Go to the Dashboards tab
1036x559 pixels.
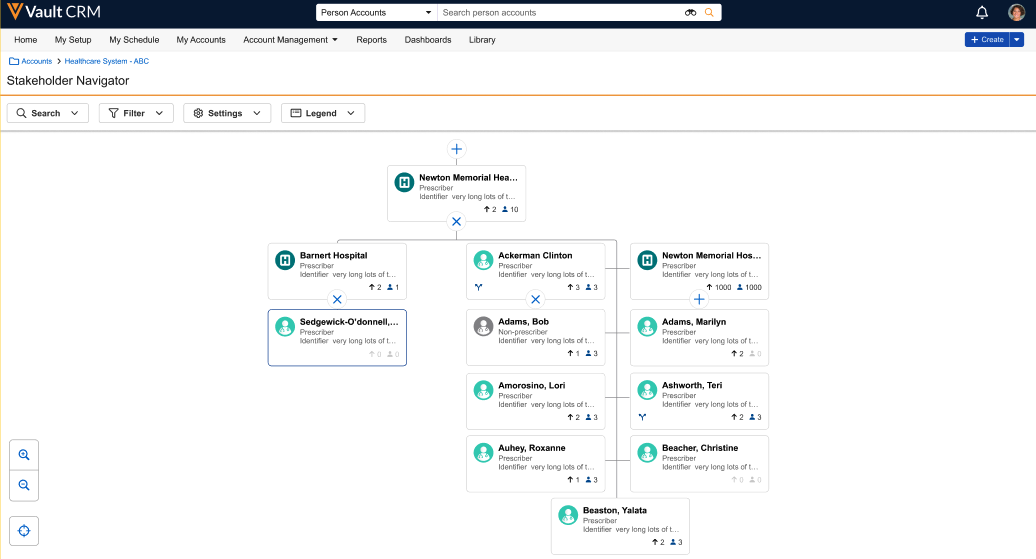pos(427,40)
